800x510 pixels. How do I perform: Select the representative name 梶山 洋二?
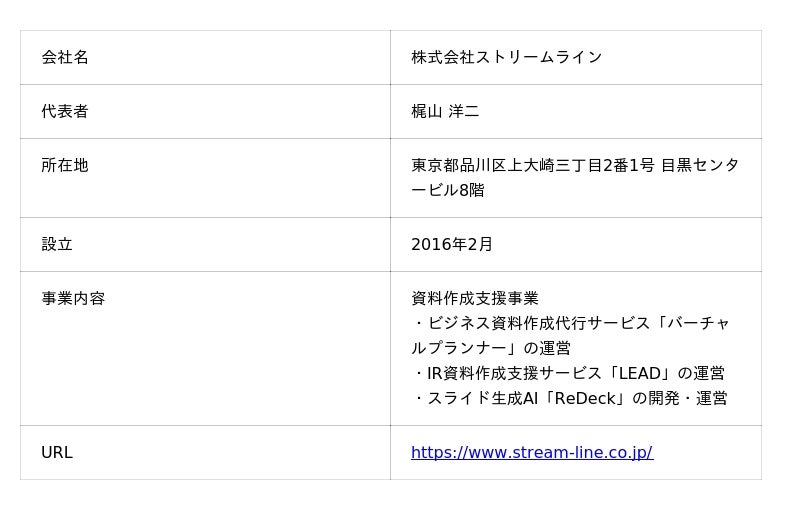(x=445, y=111)
